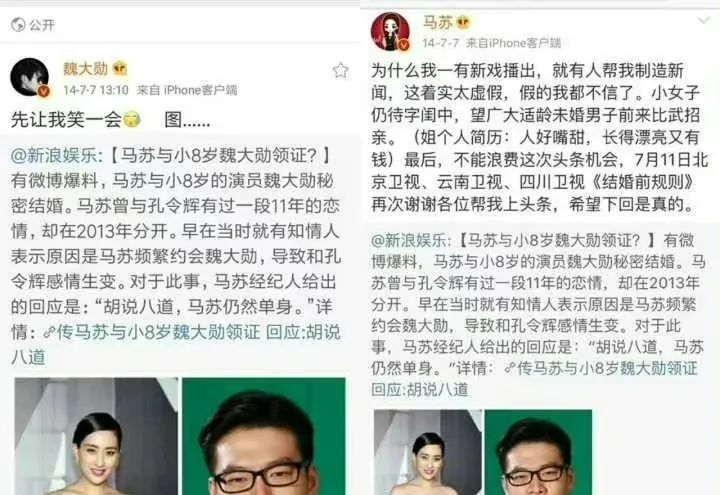The image size is (720, 495).
Task: Open @新浪娱乐 mention in right repost
Action: pos(409,240)
